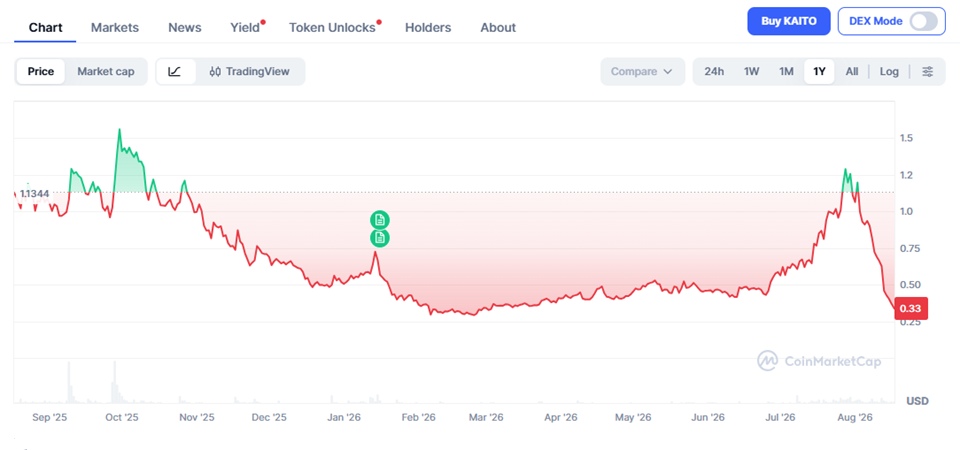Set range to 1M
Image resolution: width=960 pixels, height=450 pixels.
point(786,72)
